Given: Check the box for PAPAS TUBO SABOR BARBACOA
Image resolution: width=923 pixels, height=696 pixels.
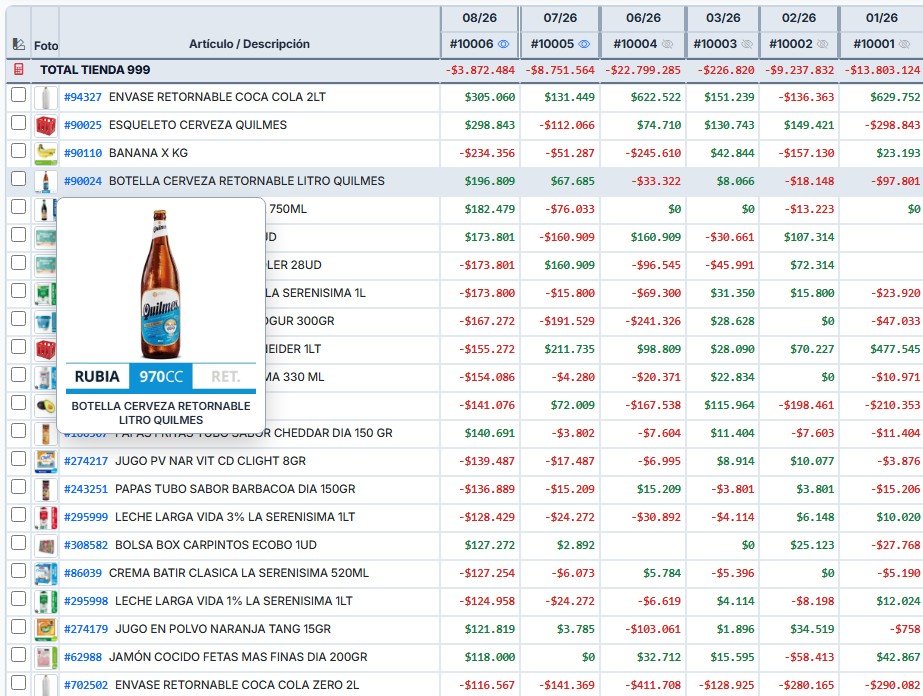Looking at the screenshot, I should (18, 486).
